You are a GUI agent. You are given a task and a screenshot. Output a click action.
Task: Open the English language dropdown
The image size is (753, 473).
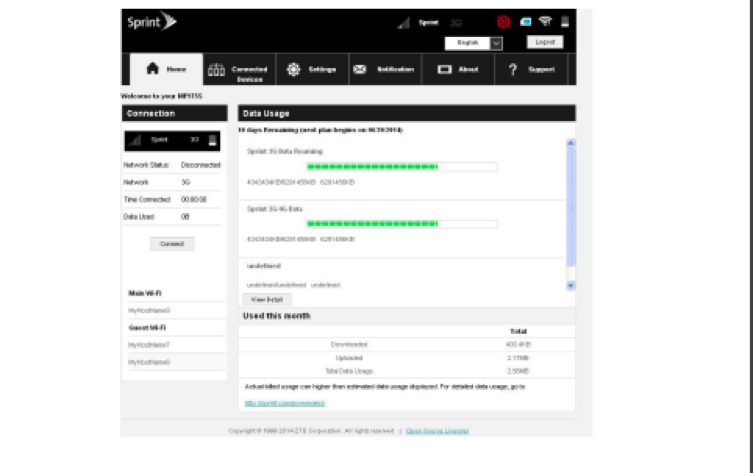coord(467,43)
